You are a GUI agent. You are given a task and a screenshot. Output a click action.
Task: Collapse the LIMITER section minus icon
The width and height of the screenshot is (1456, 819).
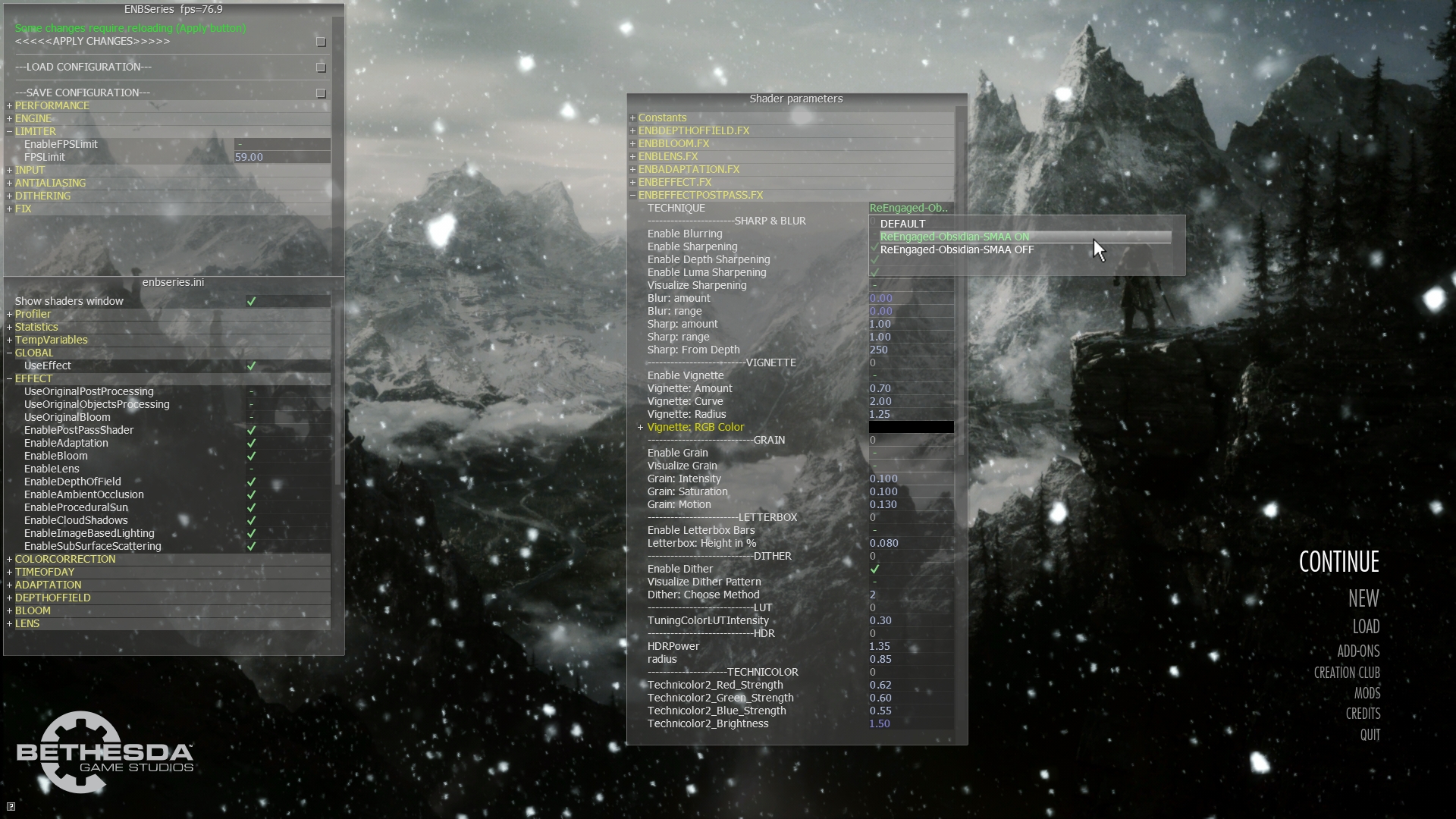(9, 132)
